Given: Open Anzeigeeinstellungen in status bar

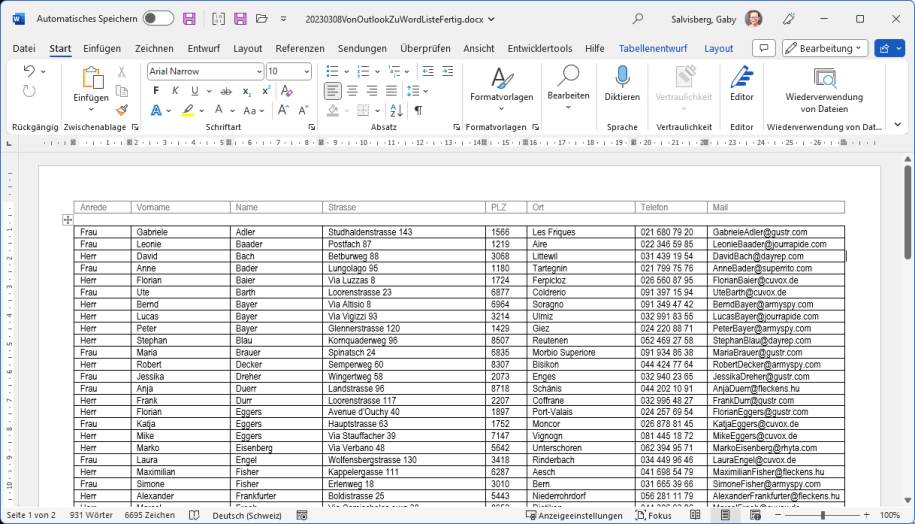Looking at the screenshot, I should pyautogui.click(x=573, y=515).
